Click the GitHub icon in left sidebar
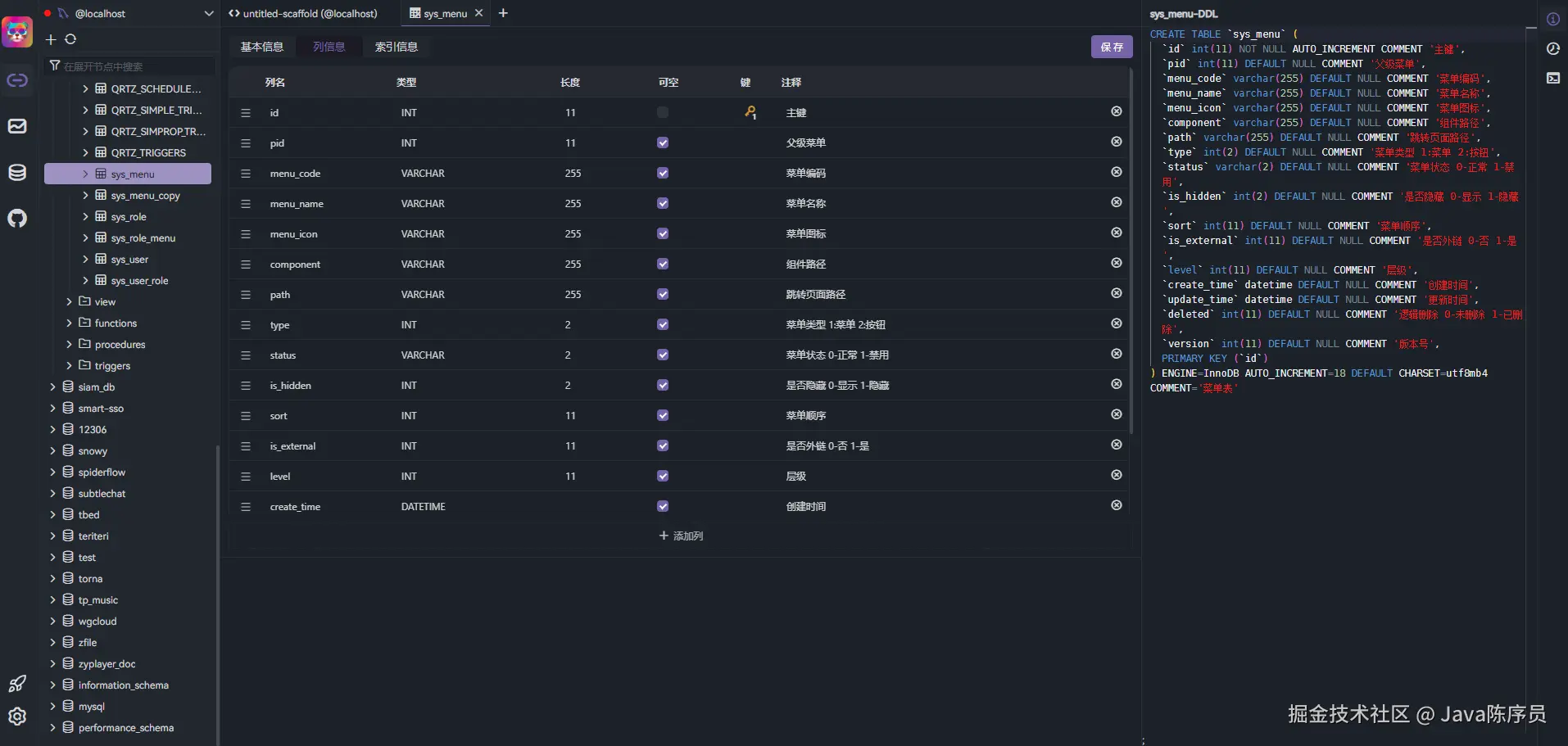 (x=17, y=219)
